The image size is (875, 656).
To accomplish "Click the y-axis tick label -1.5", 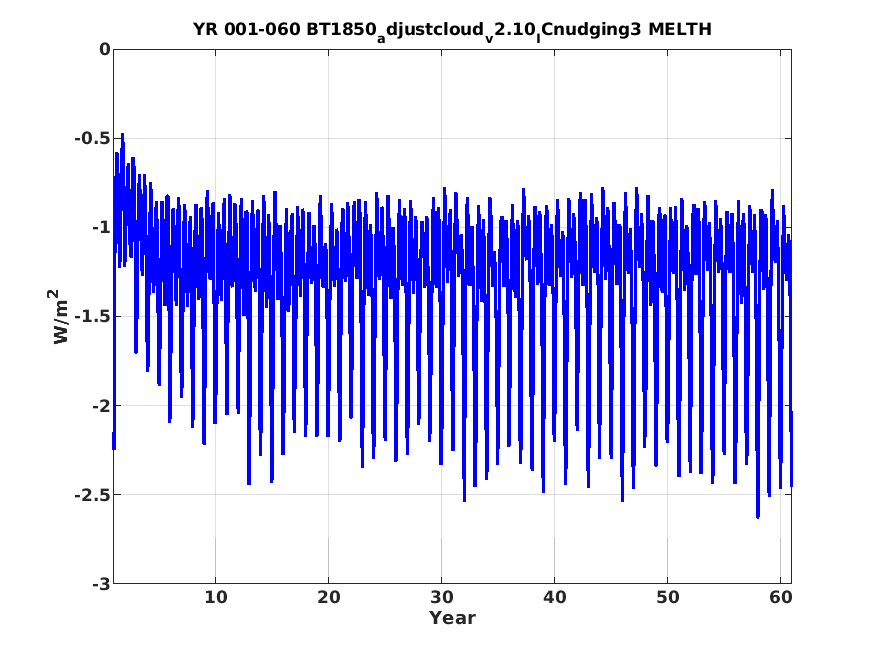I will 92,317.
